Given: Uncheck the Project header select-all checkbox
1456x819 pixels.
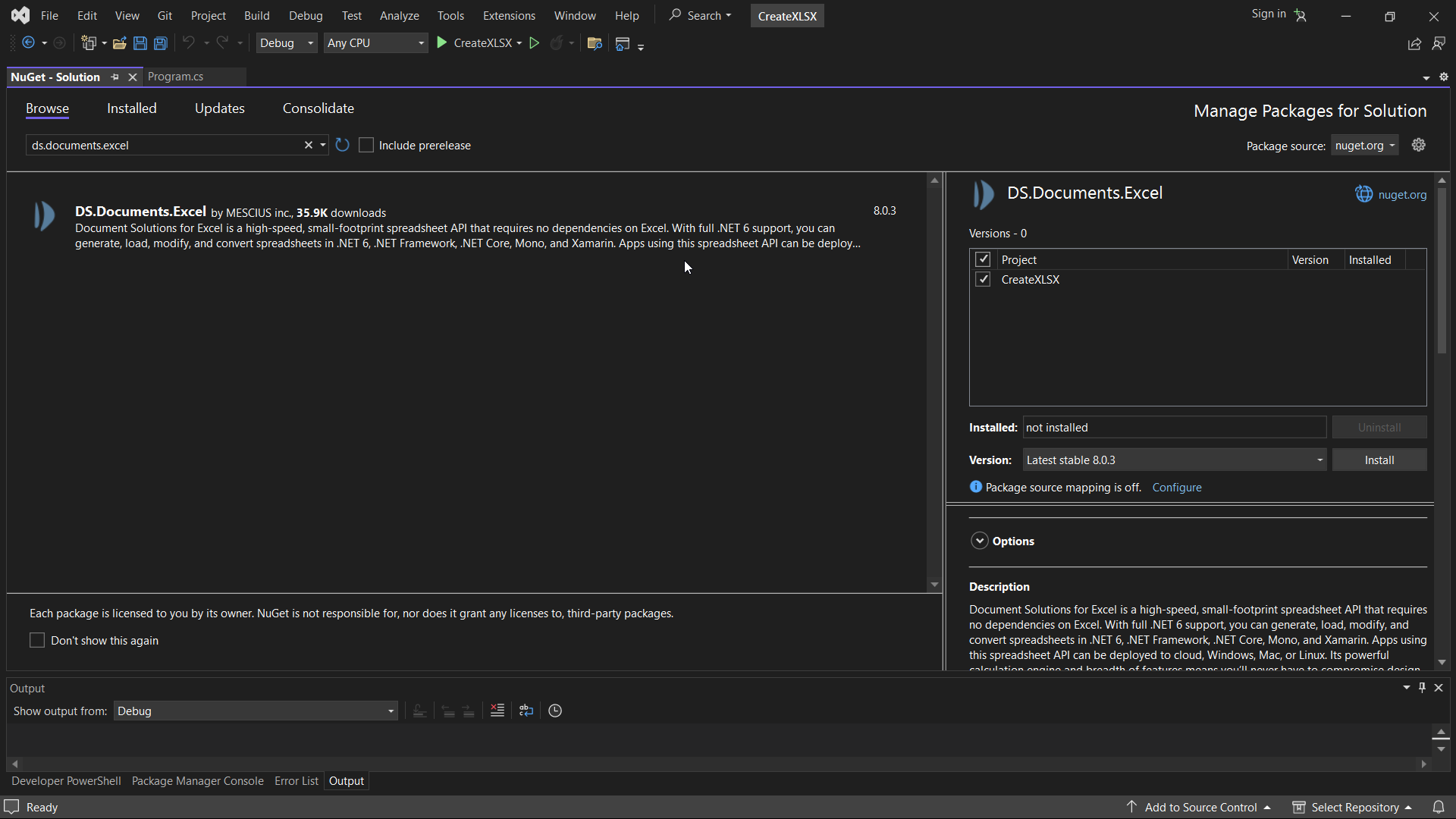Looking at the screenshot, I should pos(983,259).
